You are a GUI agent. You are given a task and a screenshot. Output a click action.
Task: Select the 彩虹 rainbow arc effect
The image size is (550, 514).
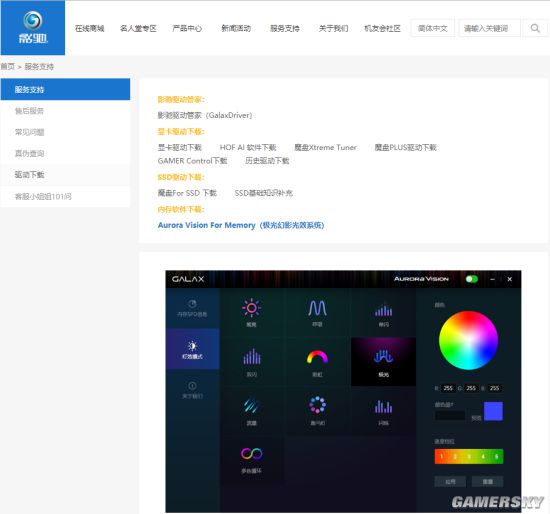(317, 362)
